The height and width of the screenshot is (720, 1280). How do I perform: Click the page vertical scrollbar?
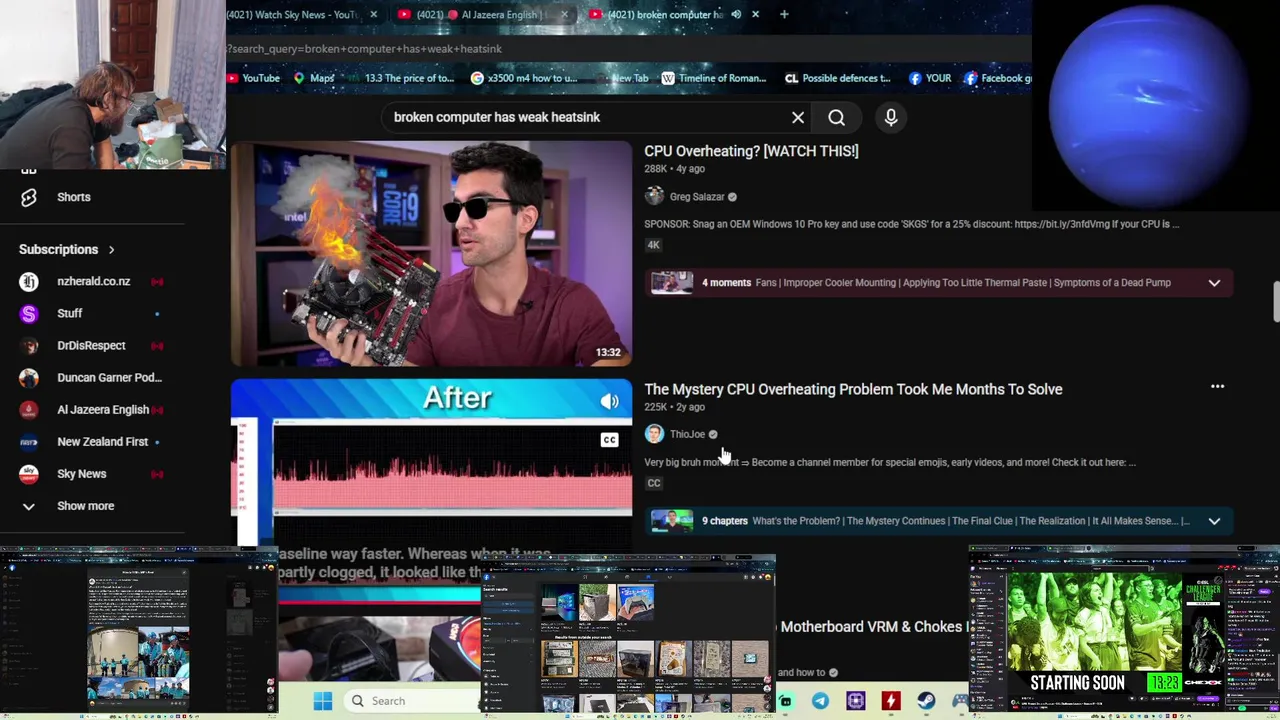(1275, 303)
